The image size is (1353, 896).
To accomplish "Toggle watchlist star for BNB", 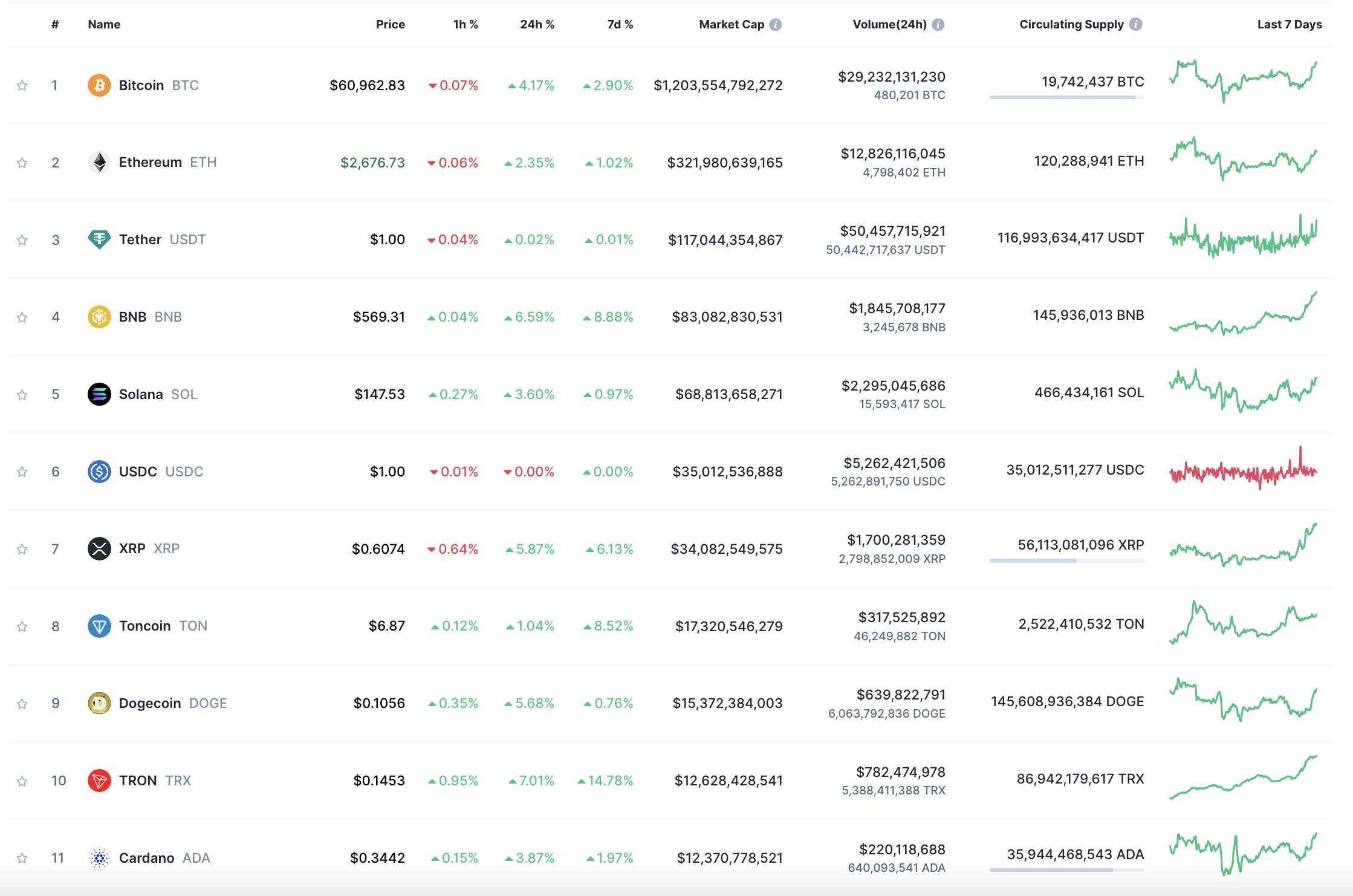I will click(22, 317).
